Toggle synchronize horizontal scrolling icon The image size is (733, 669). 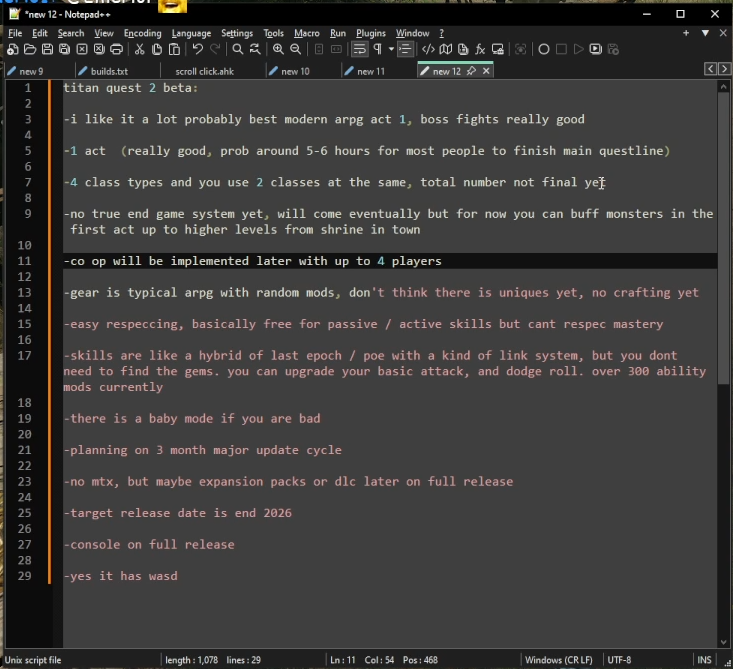[x=336, y=49]
